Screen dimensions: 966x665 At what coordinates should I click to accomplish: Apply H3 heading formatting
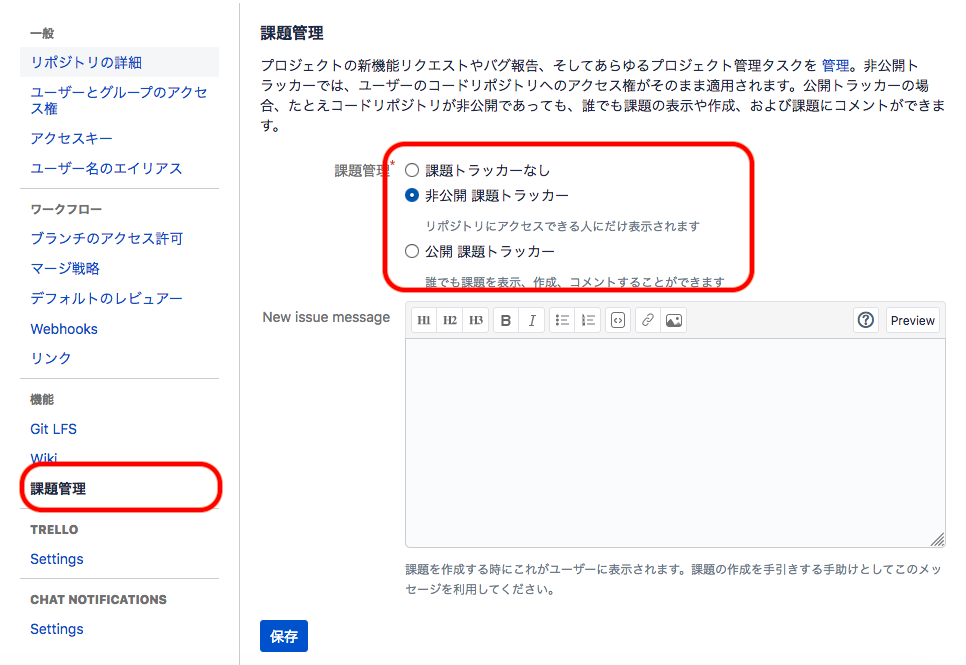(475, 320)
